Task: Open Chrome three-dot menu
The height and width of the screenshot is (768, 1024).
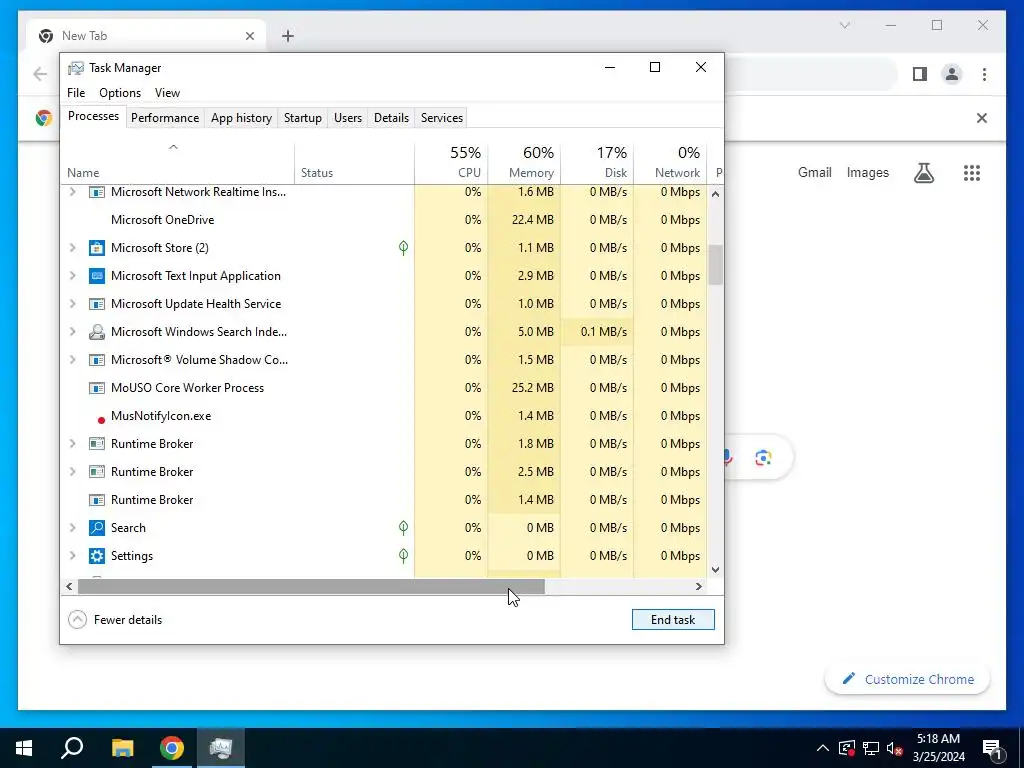Action: (984, 74)
